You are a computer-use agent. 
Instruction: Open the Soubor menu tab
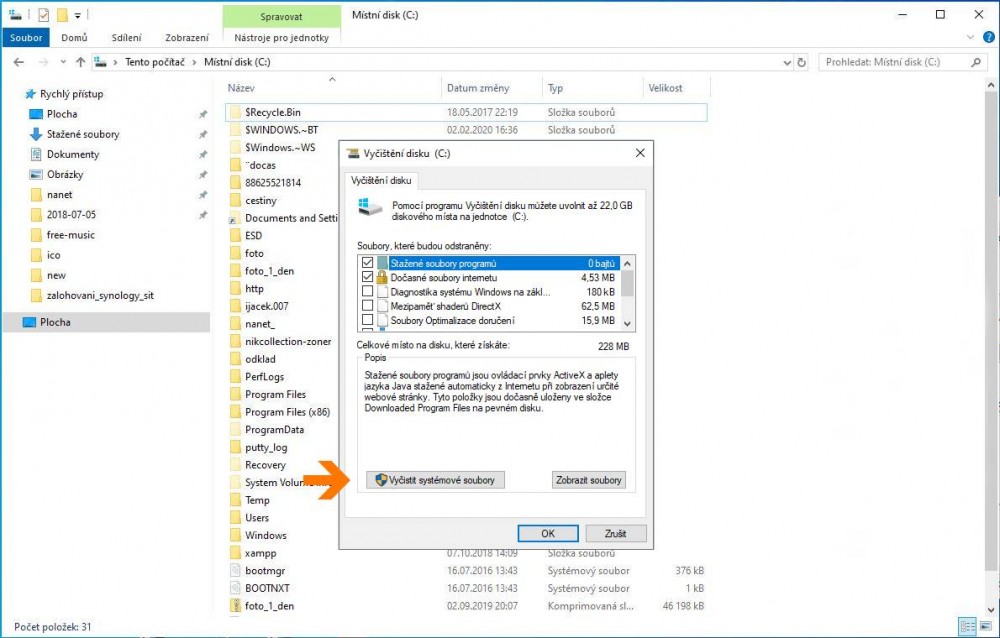tap(25, 38)
